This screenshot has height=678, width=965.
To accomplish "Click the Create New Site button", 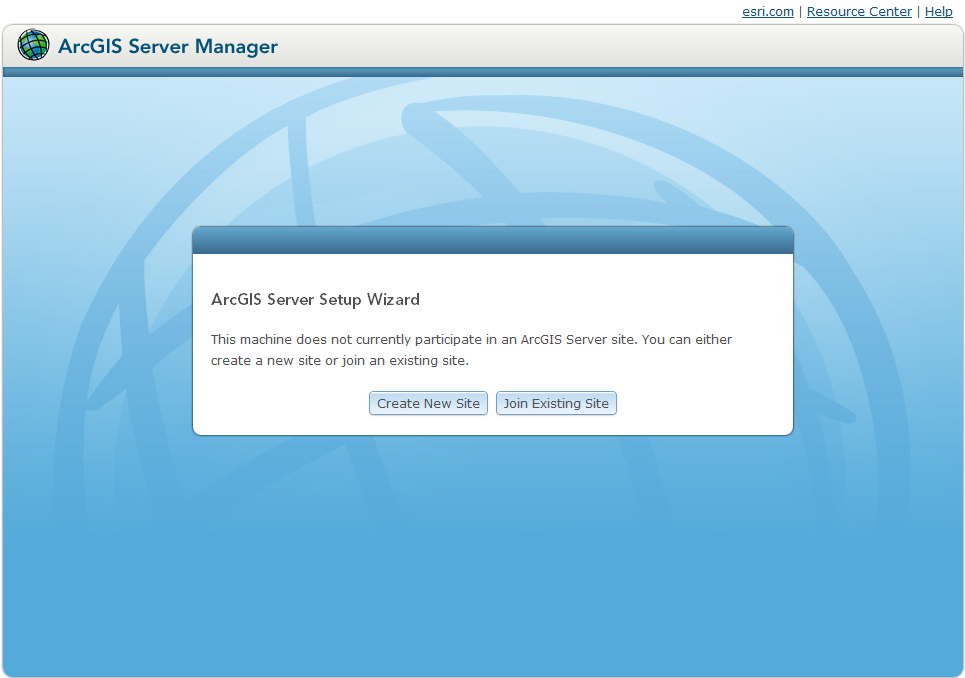I will (428, 404).
